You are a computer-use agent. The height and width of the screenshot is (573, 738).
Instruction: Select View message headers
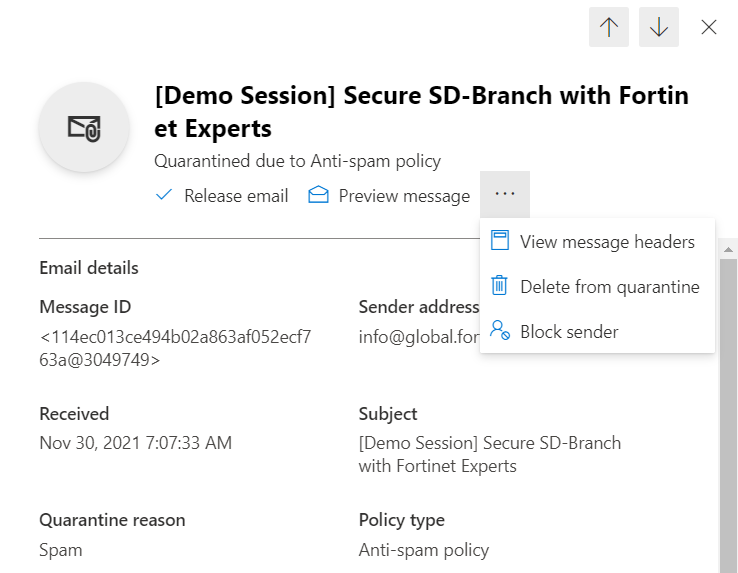coord(607,241)
